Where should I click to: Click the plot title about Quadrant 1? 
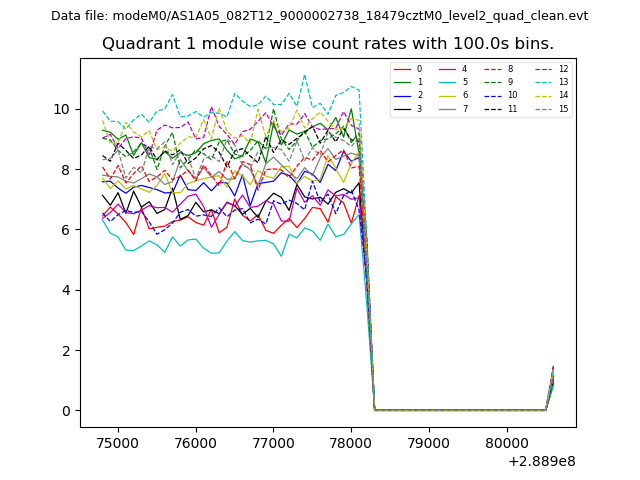click(x=327, y=44)
